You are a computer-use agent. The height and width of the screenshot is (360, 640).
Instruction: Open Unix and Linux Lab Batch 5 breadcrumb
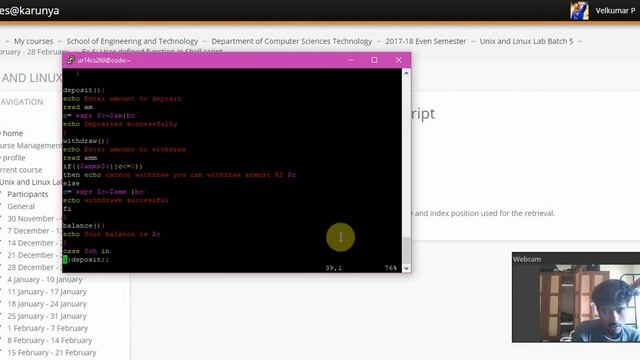pos(526,41)
